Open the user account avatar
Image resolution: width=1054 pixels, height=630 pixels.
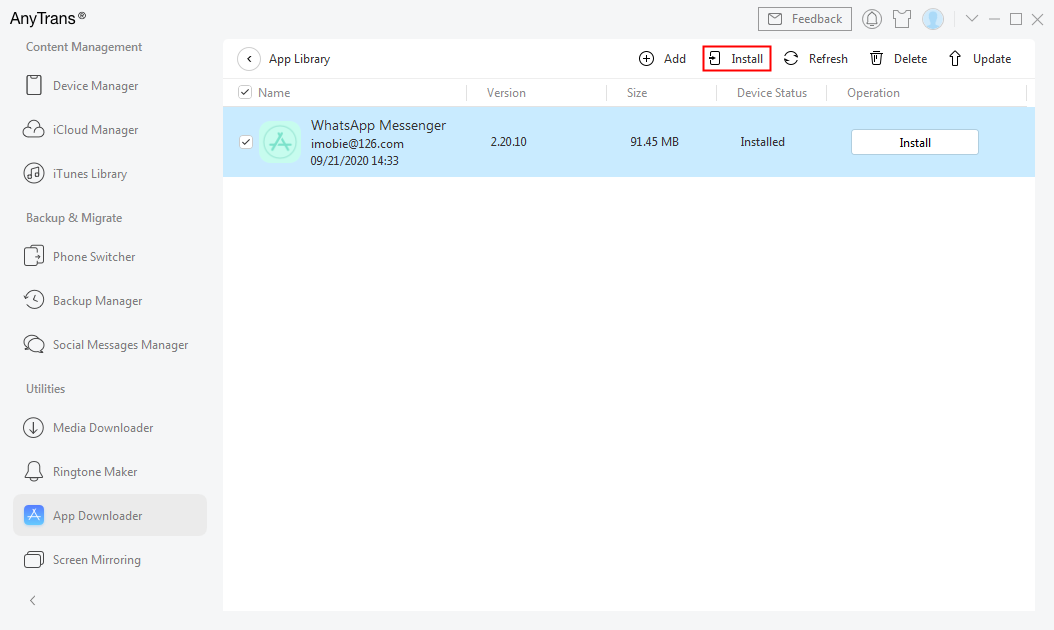(x=933, y=19)
